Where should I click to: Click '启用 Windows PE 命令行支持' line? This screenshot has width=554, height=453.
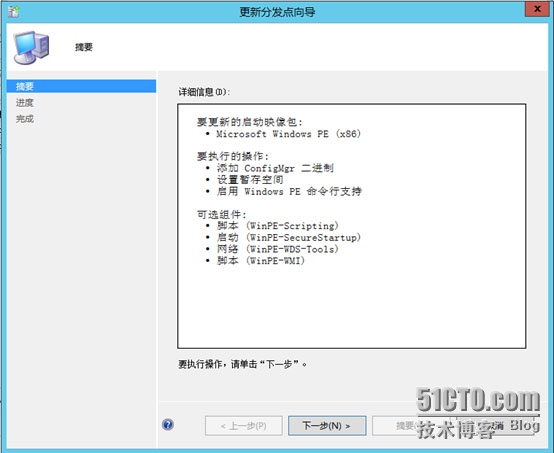pyautogui.click(x=289, y=192)
